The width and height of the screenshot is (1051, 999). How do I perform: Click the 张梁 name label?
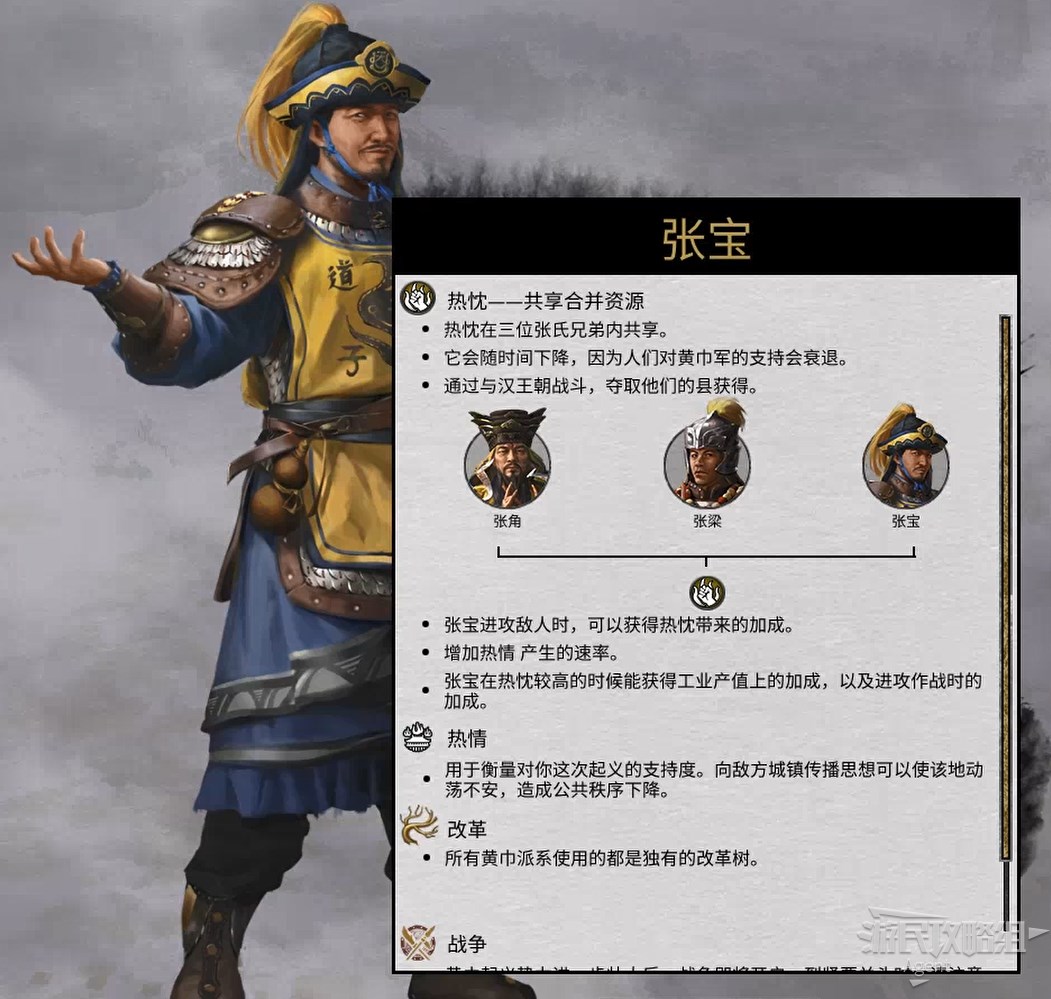click(707, 521)
